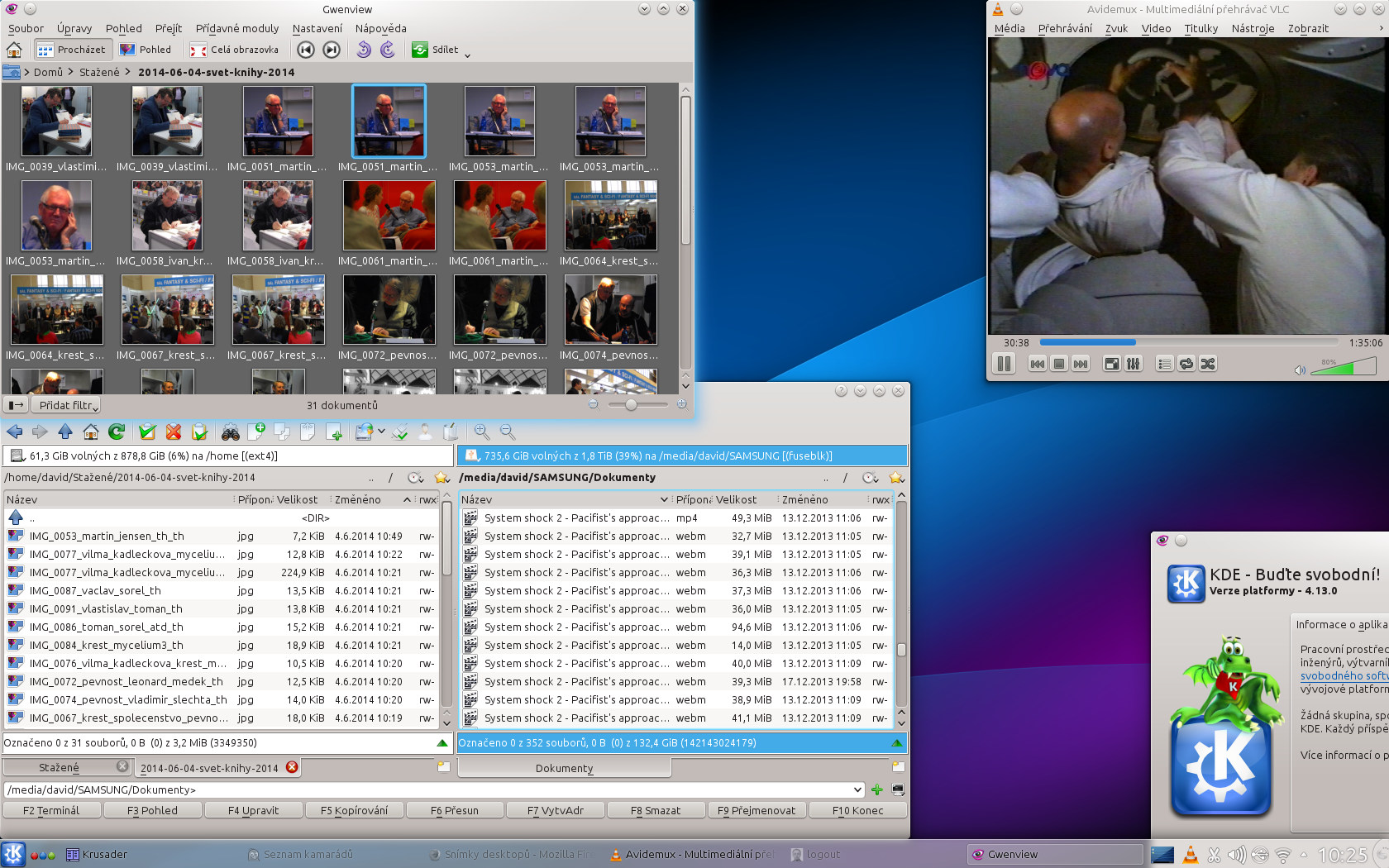
Task: Go back in Krusader toolbar
Action: (14, 432)
